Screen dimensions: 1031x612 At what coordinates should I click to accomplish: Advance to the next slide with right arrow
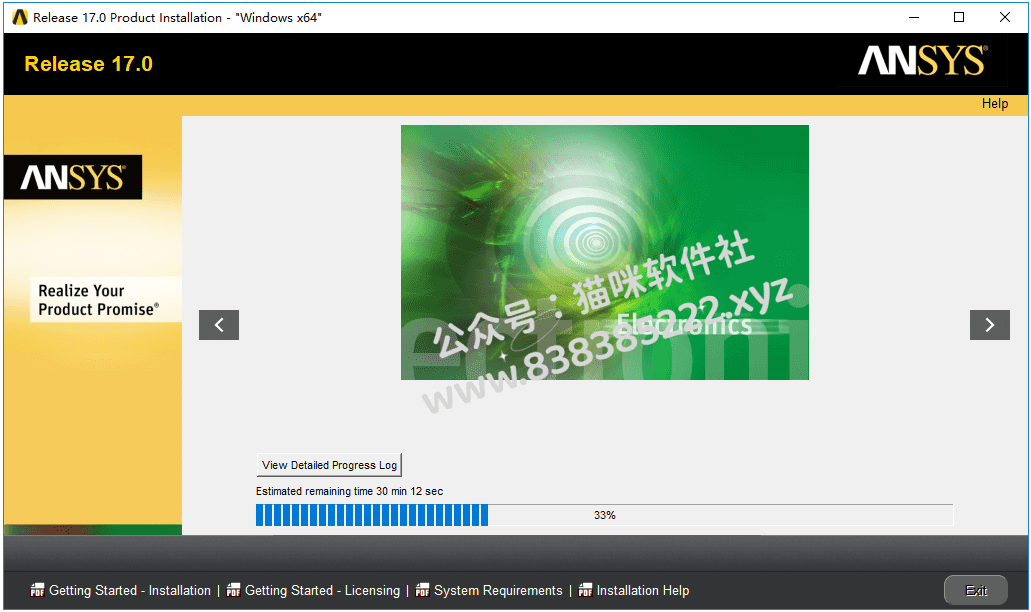point(990,325)
